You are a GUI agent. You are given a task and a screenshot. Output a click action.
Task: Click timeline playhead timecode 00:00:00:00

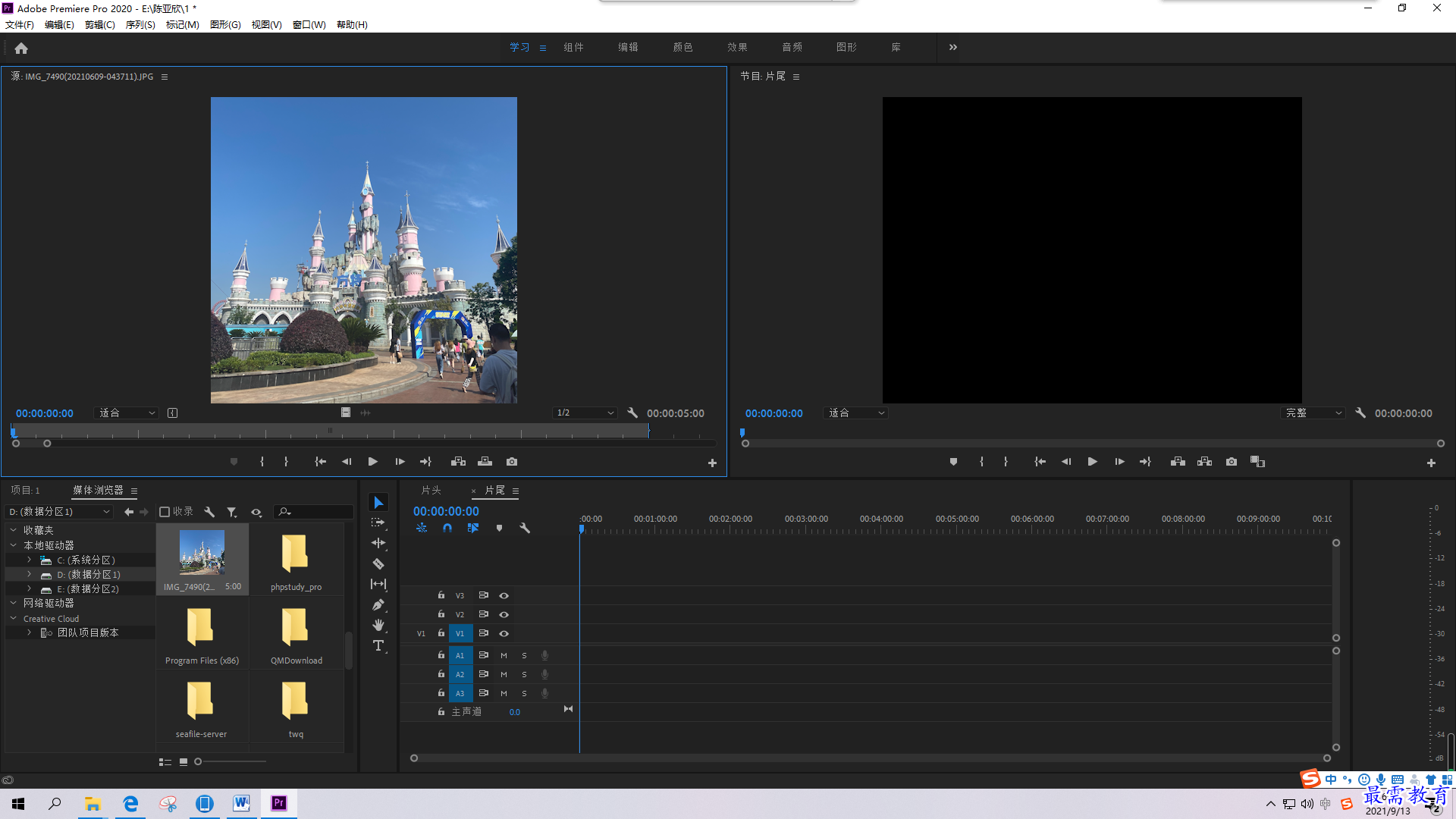446,511
